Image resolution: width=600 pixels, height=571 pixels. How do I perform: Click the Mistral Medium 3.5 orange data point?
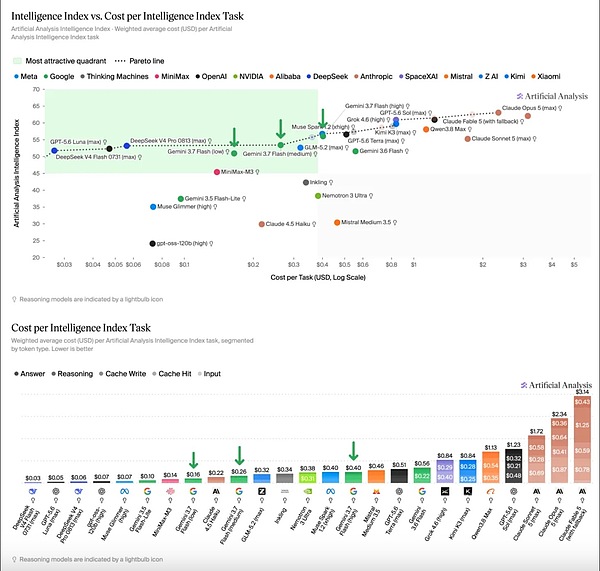(x=337, y=222)
